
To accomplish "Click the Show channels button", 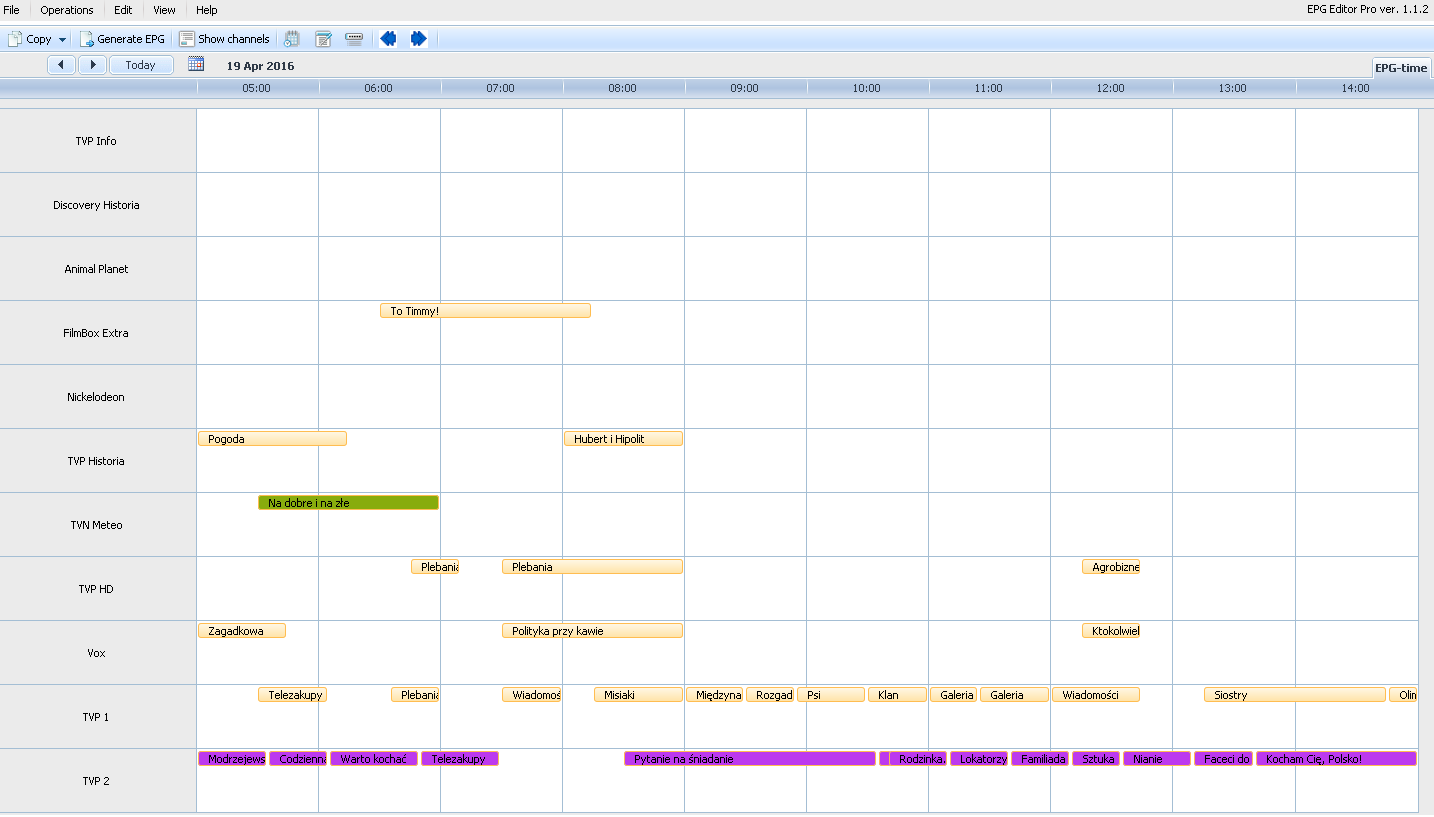I will 225,39.
